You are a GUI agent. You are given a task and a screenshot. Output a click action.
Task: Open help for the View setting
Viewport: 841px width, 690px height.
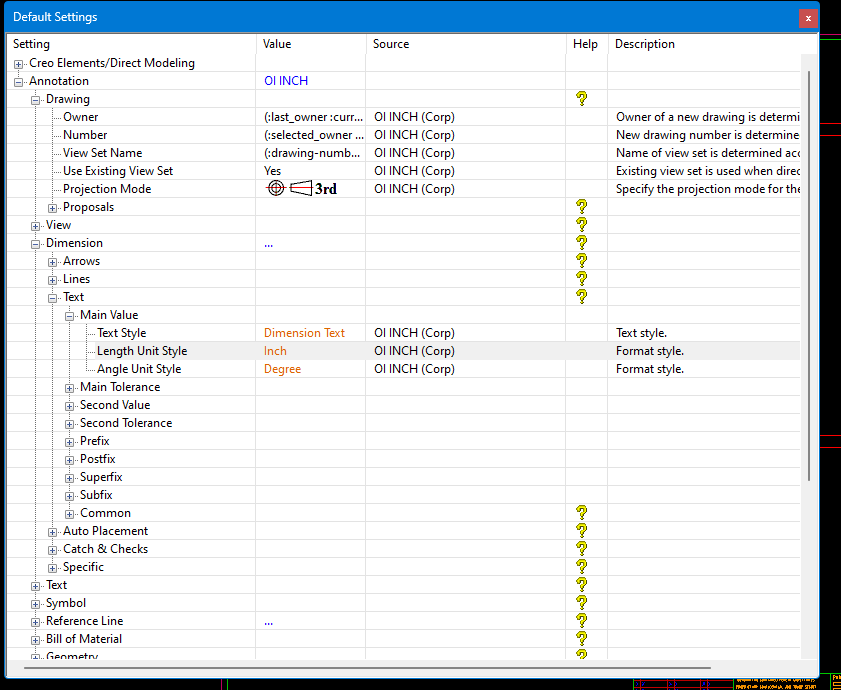pos(582,224)
